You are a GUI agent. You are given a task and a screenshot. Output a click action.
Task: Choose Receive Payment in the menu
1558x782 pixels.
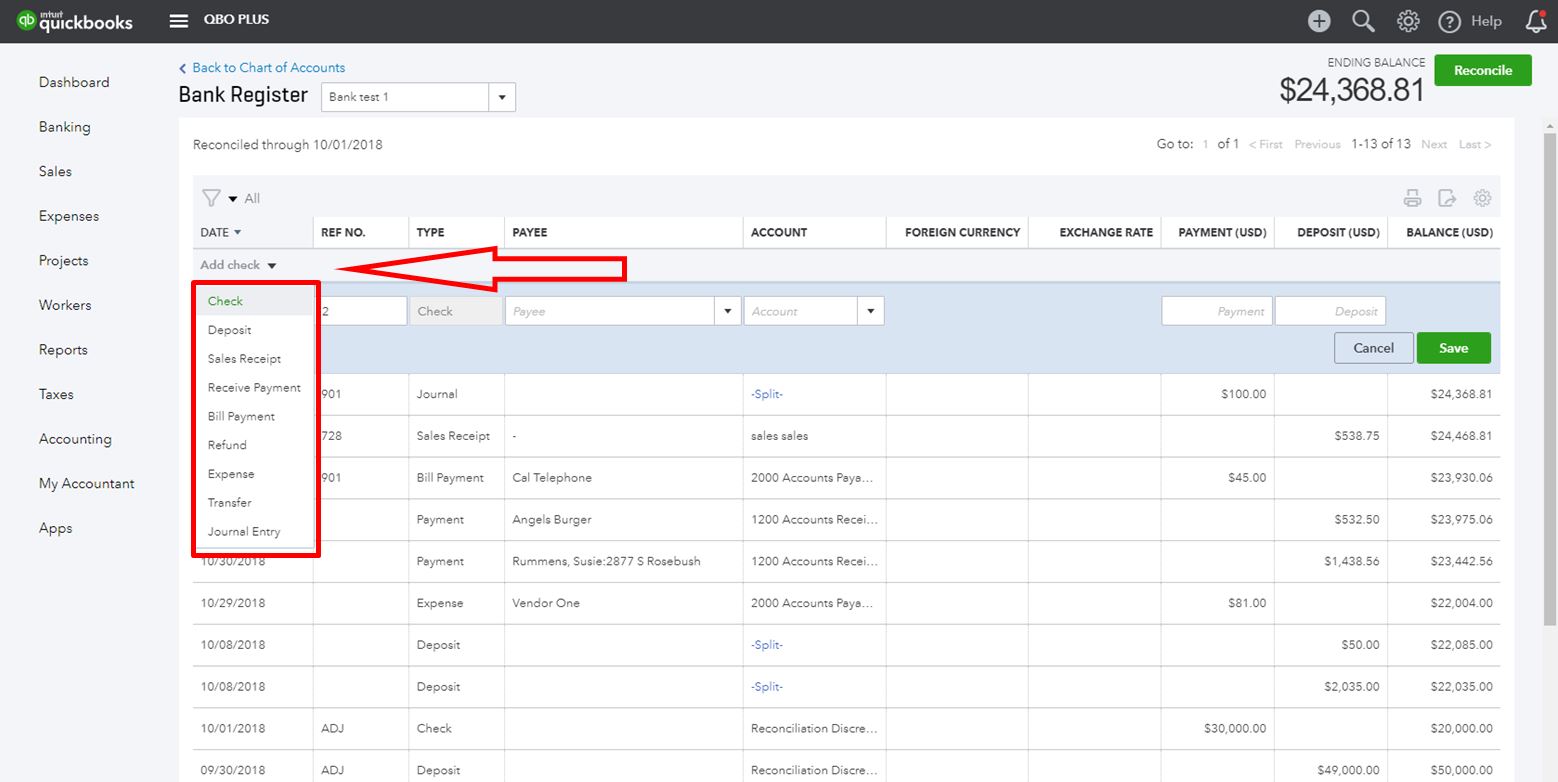(255, 388)
